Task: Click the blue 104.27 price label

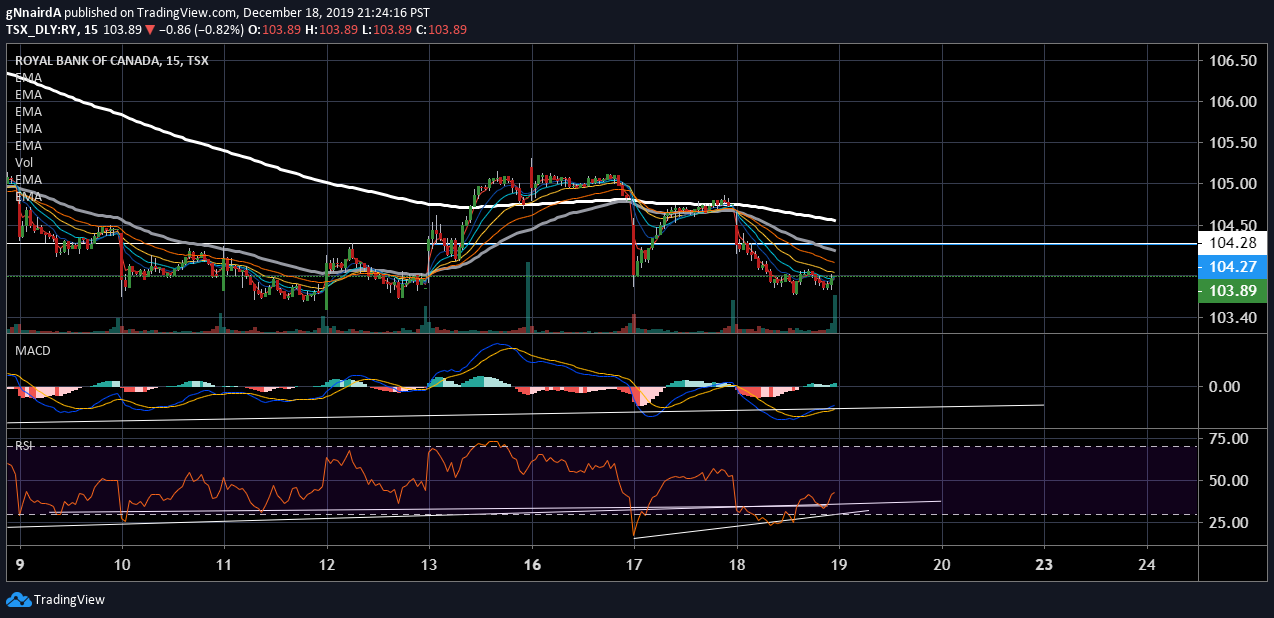Action: click(x=1232, y=267)
